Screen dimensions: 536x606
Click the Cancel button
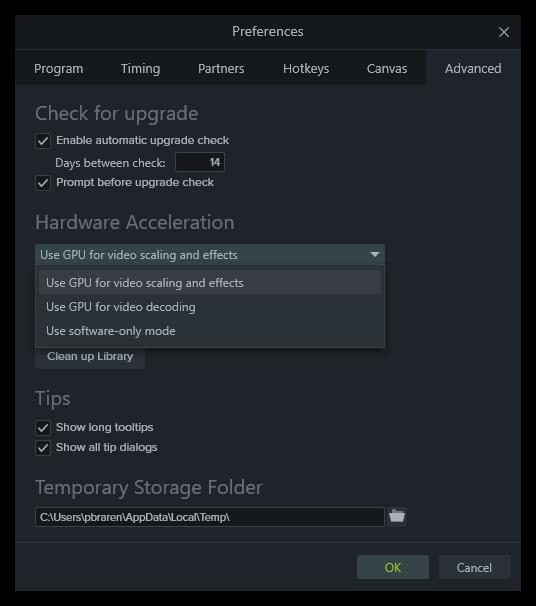coord(475,567)
